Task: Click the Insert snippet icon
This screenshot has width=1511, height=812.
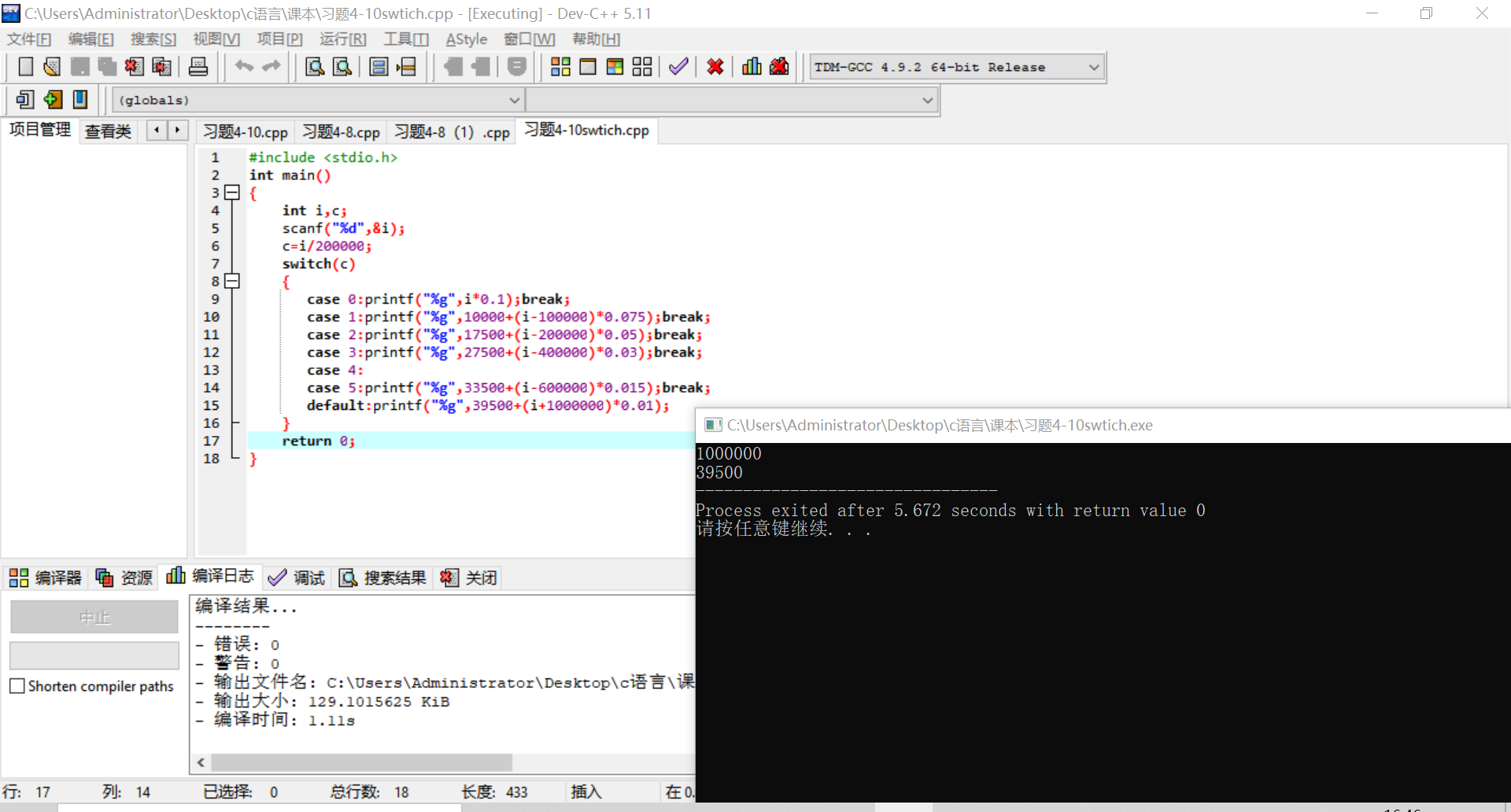Action: click(x=25, y=99)
